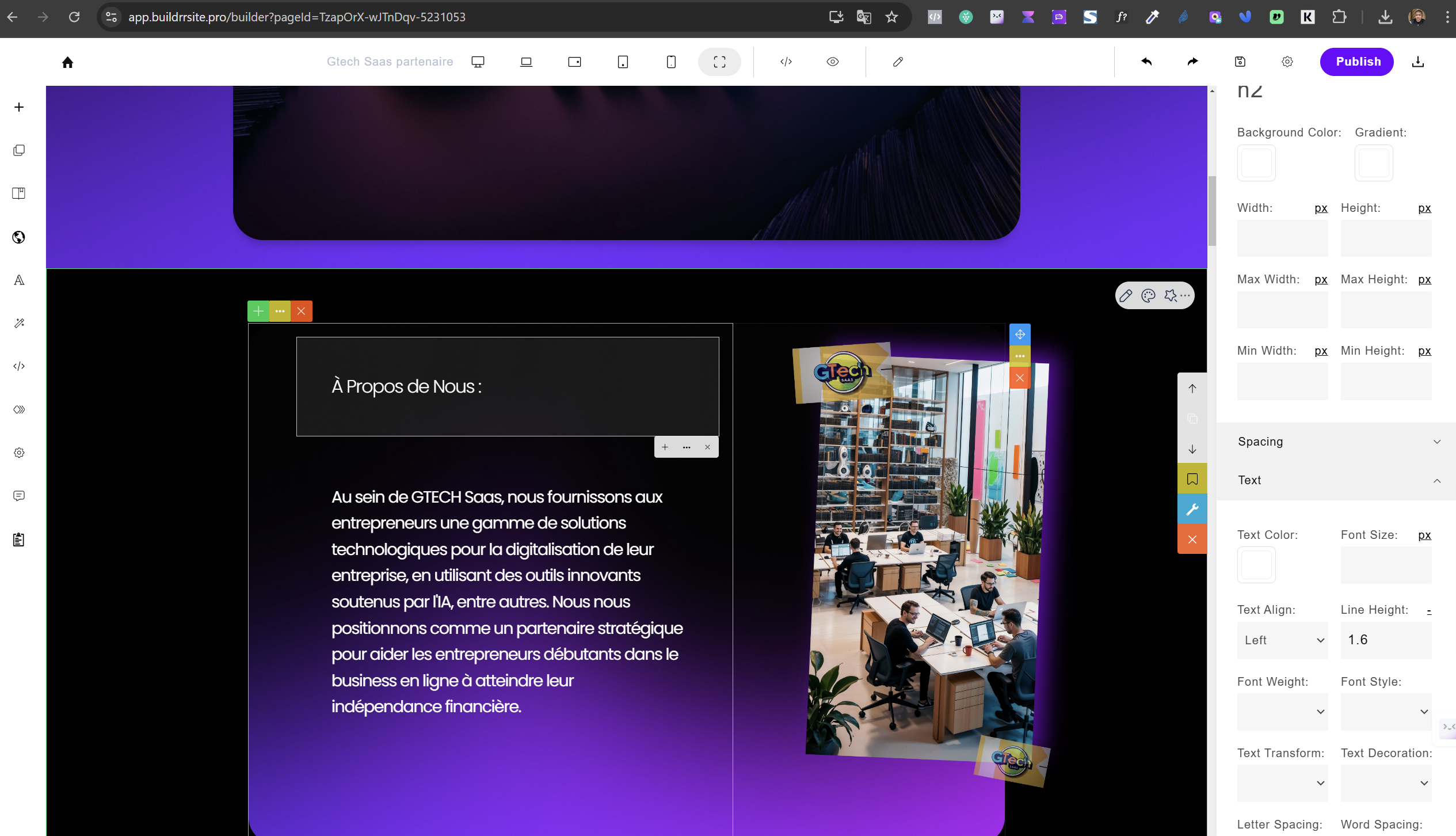Go to the builder home icon
The image size is (1456, 836).
pos(67,62)
